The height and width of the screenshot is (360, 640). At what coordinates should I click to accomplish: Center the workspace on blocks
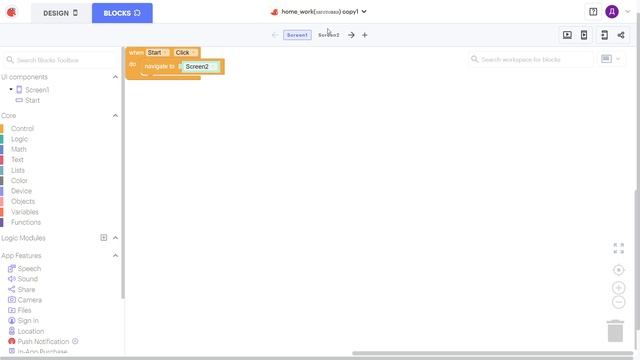[619, 270]
